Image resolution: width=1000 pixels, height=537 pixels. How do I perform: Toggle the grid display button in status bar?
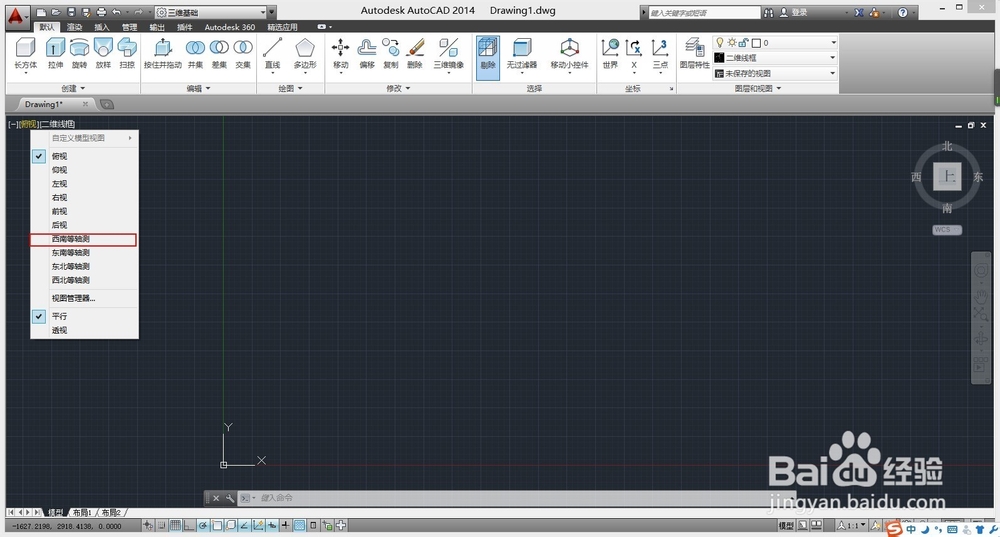pos(175,526)
